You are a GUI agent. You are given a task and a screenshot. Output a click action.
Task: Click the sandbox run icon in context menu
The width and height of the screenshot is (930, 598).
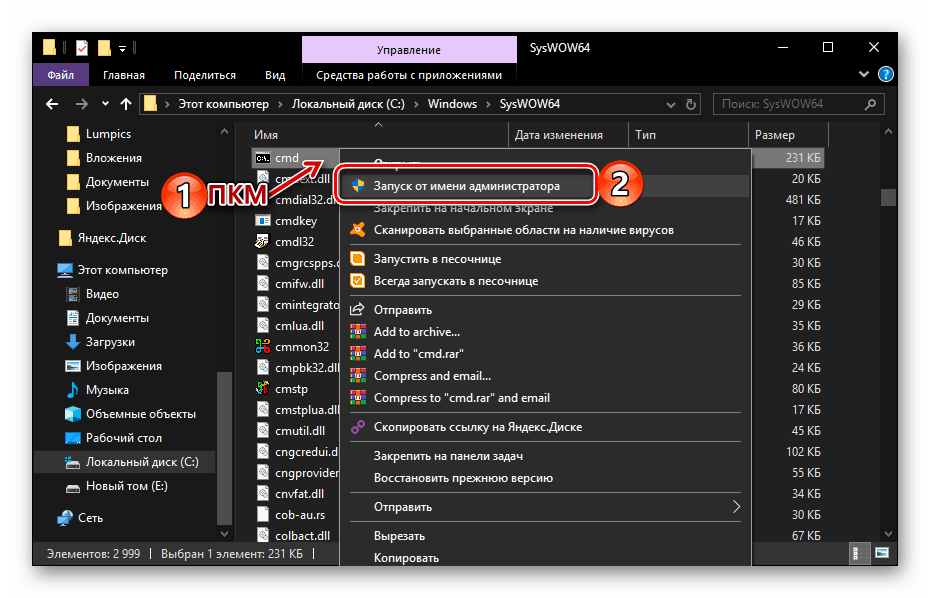point(358,259)
